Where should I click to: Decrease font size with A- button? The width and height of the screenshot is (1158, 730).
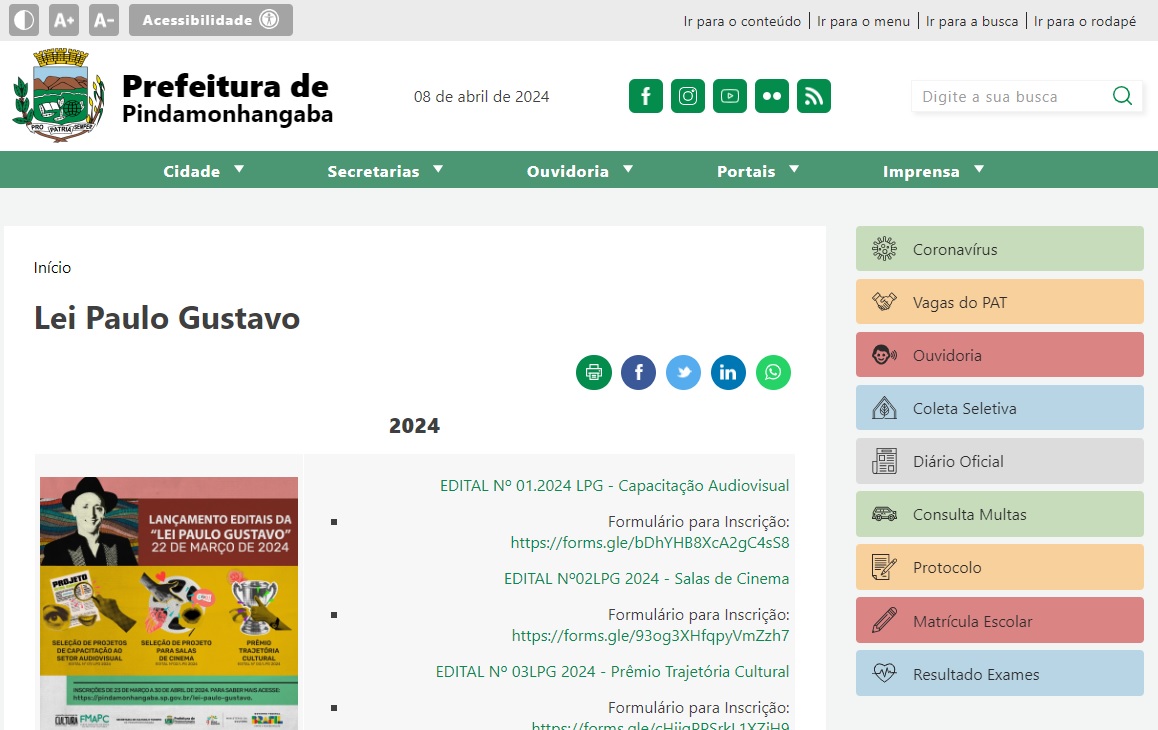coord(104,20)
